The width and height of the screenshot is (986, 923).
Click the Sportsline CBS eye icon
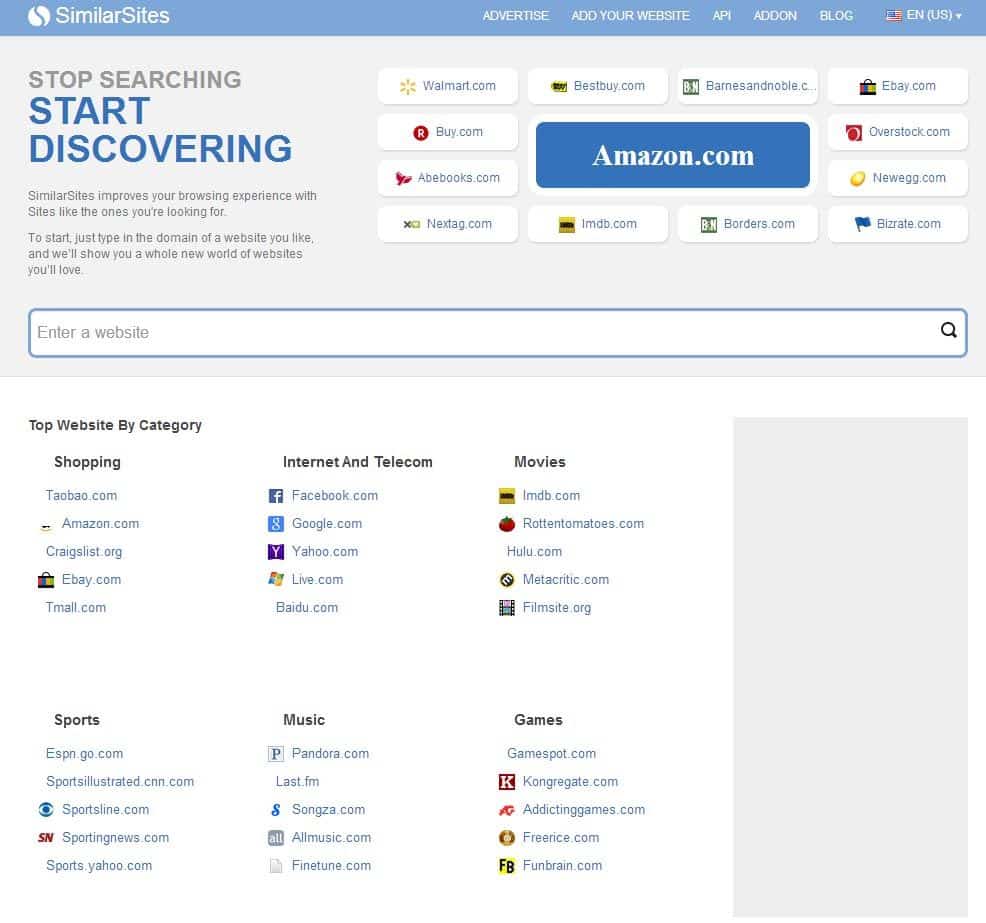click(x=46, y=810)
